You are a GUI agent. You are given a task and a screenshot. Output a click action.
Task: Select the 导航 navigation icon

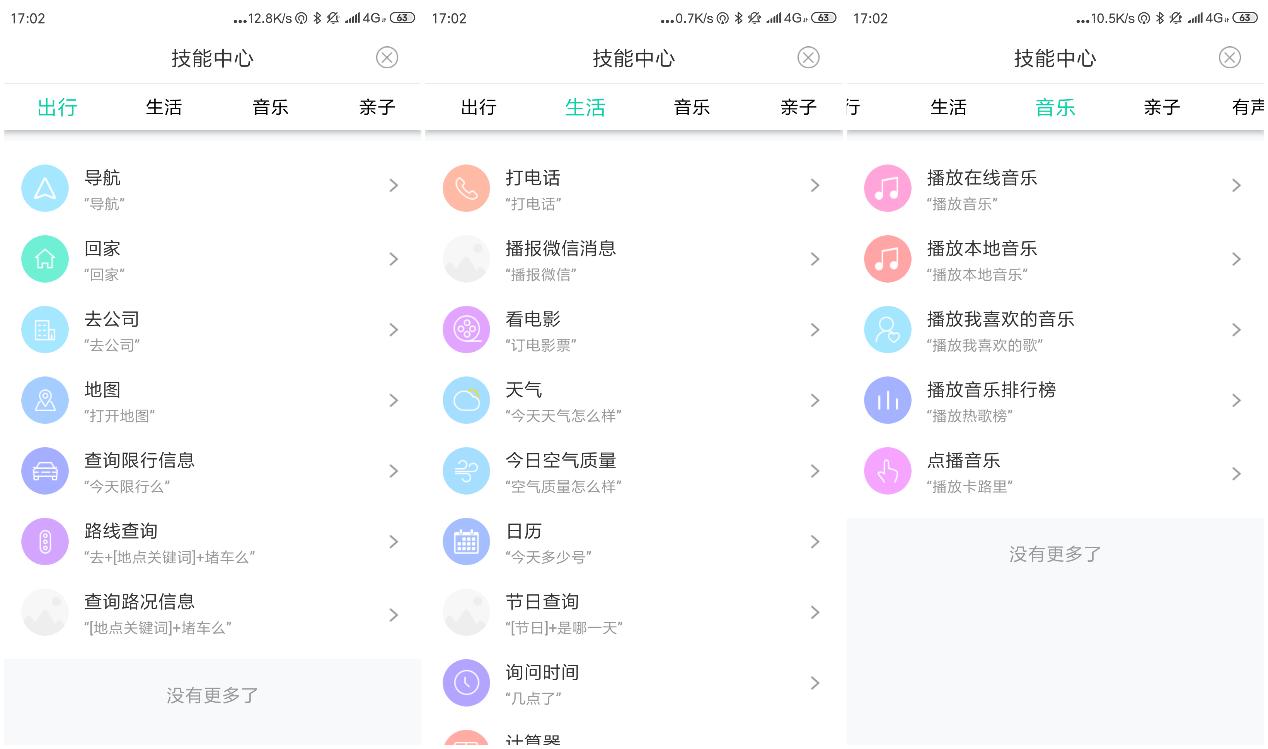[45, 188]
